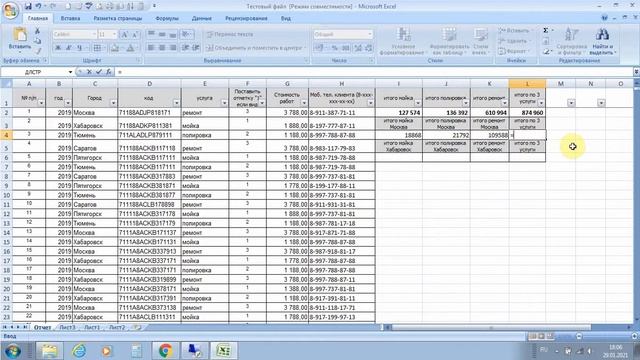This screenshot has height=360, width=640.
Task: Activate the Format Painter brush
Action: (x=37, y=51)
